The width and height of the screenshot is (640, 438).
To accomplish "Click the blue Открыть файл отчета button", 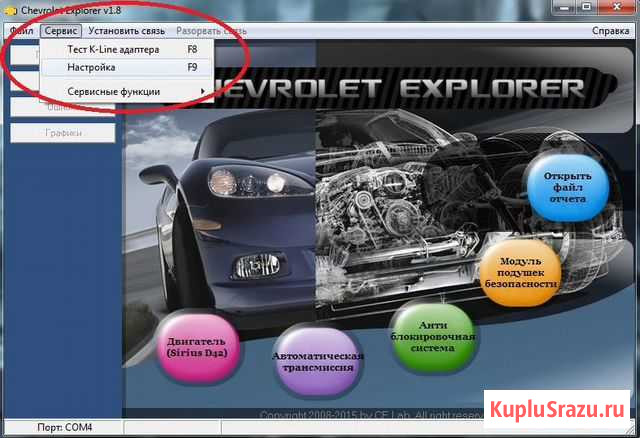I will [x=567, y=188].
